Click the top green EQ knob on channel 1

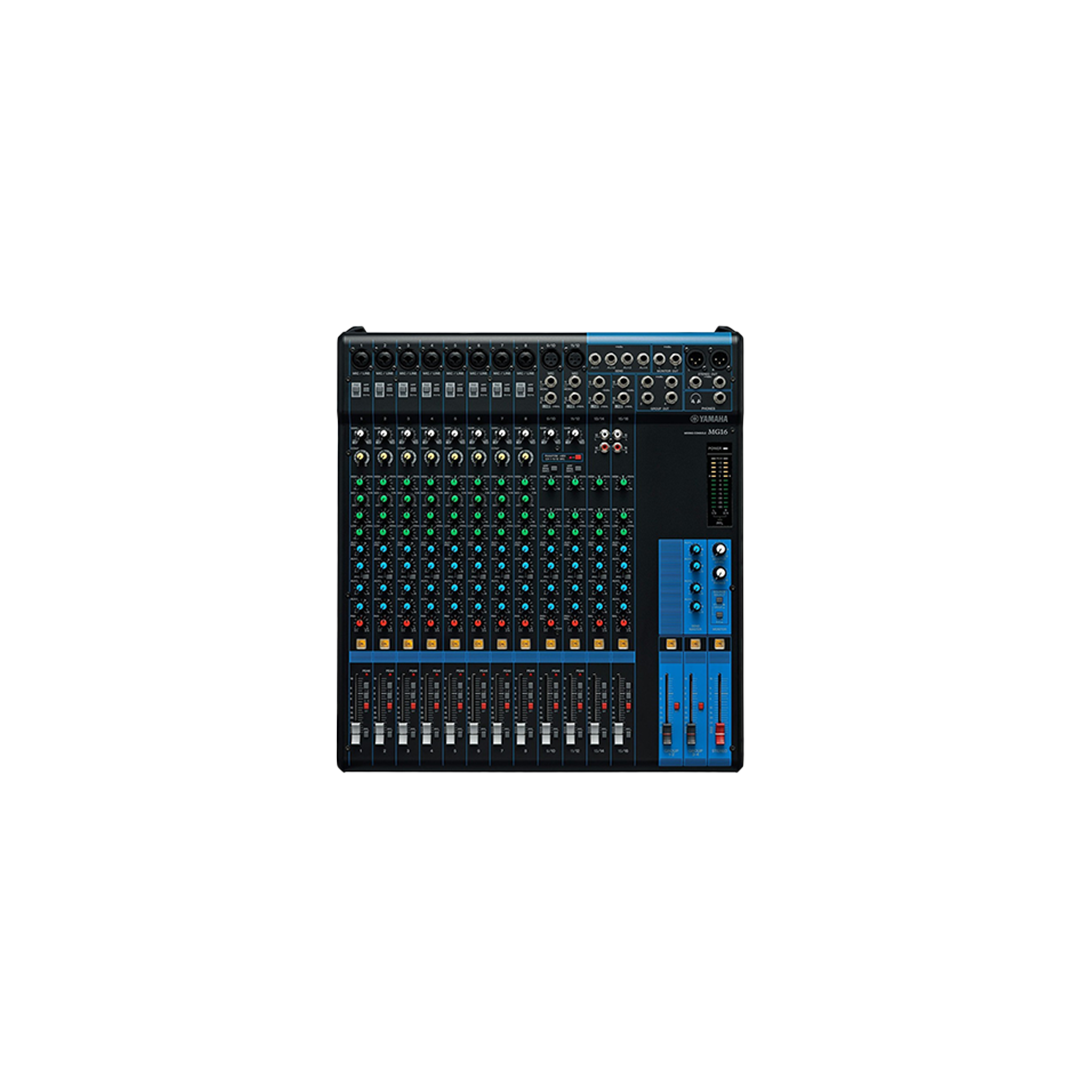[360, 482]
